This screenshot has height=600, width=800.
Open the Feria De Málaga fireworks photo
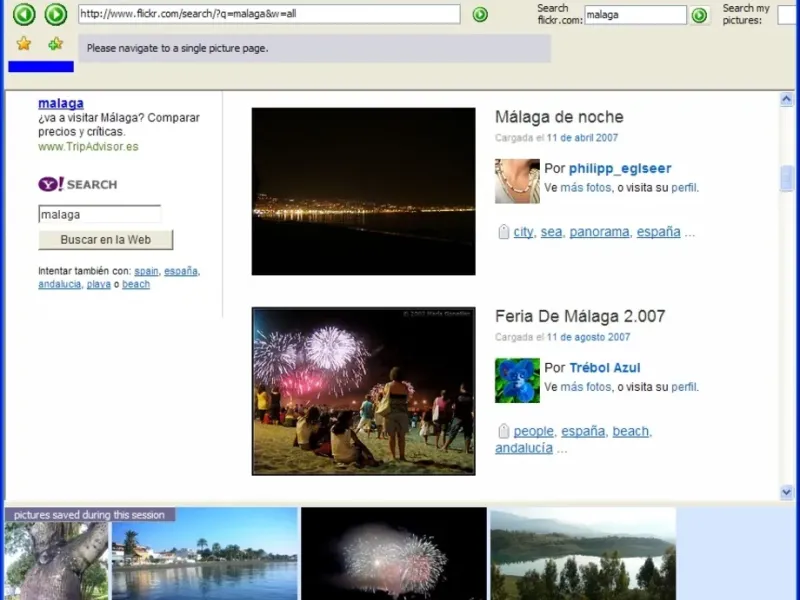click(363, 391)
